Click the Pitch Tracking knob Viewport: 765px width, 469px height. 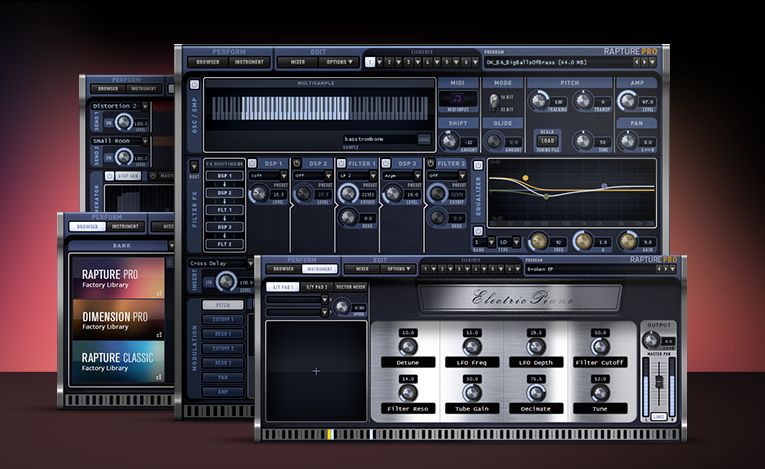pyautogui.click(x=539, y=101)
